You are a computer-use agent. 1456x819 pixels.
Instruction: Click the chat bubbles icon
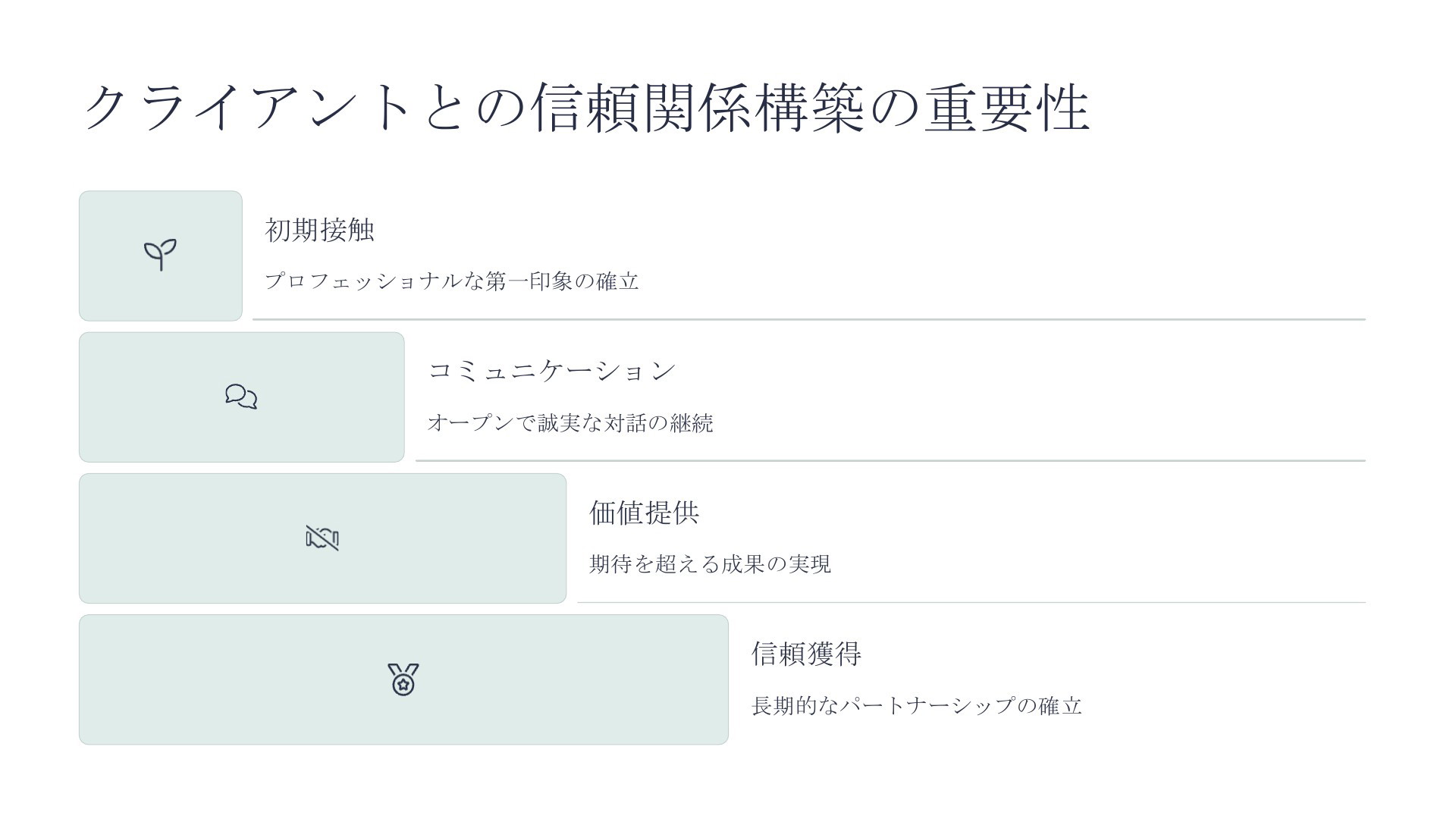(241, 397)
